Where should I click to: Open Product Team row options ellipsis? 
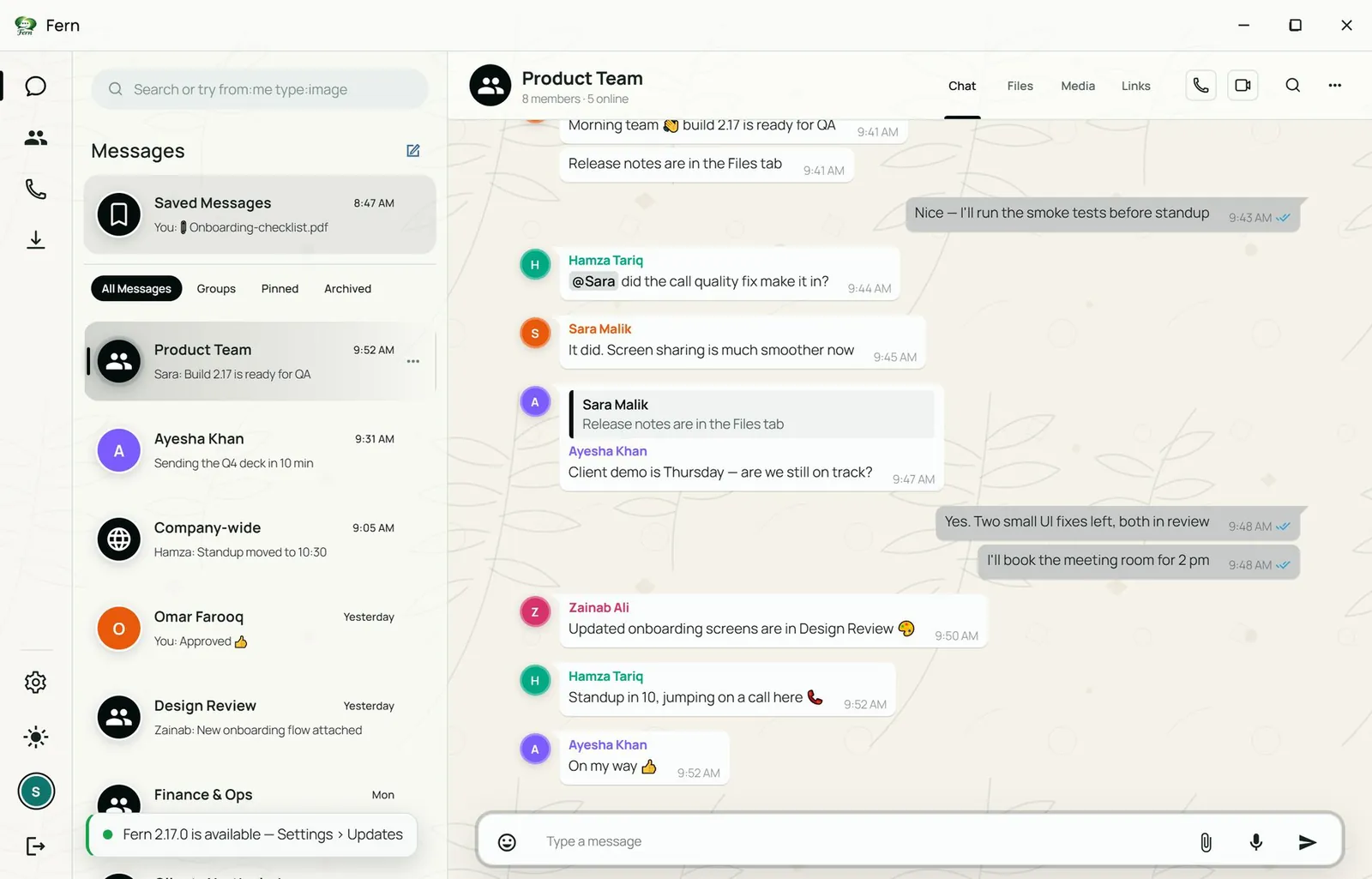(413, 361)
